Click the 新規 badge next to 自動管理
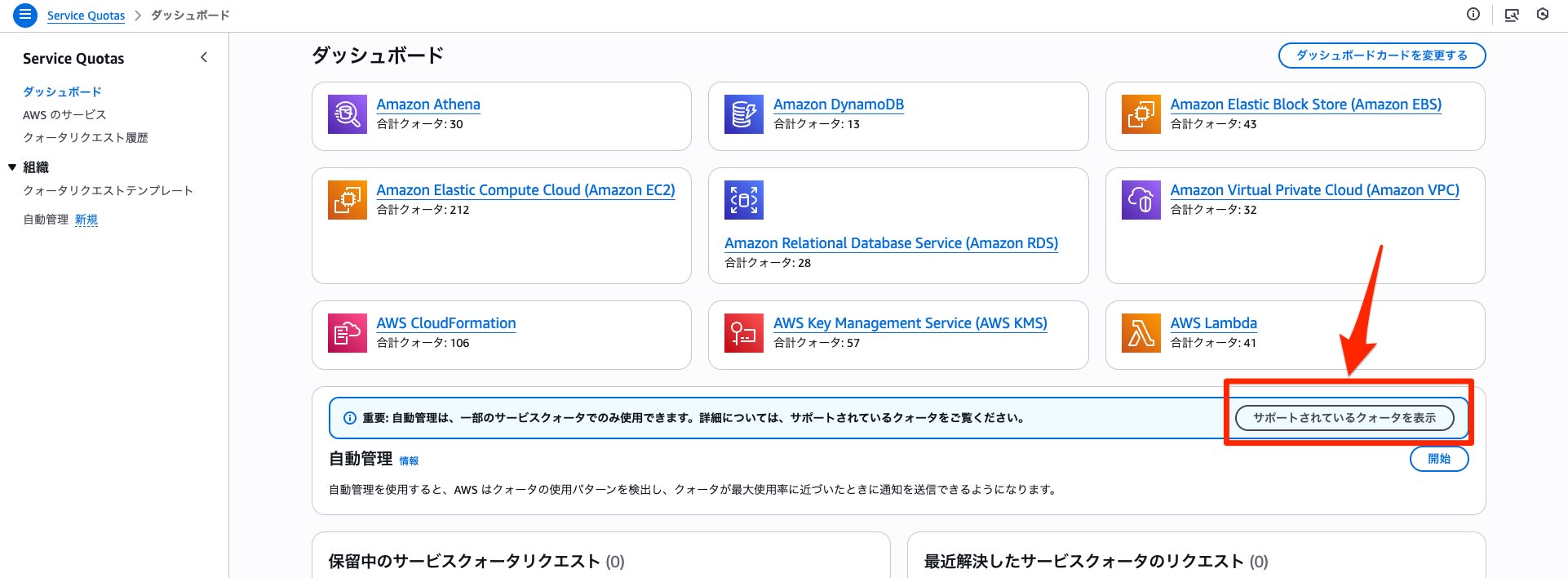1568x578 pixels. click(86, 219)
